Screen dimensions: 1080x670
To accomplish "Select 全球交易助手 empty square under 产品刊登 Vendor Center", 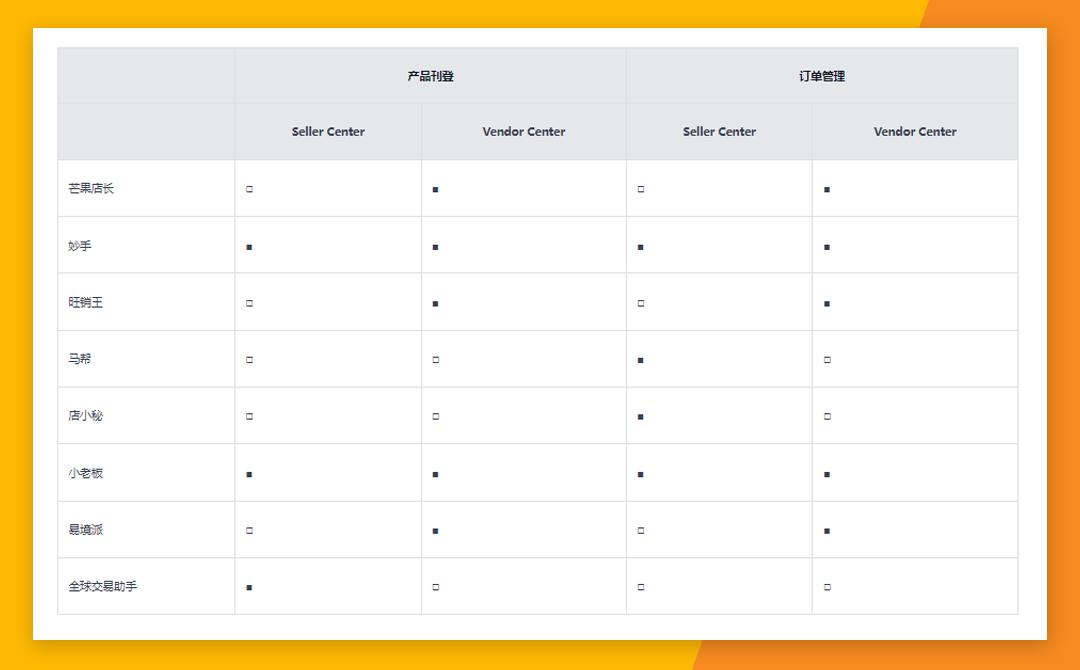I will pyautogui.click(x=435, y=587).
